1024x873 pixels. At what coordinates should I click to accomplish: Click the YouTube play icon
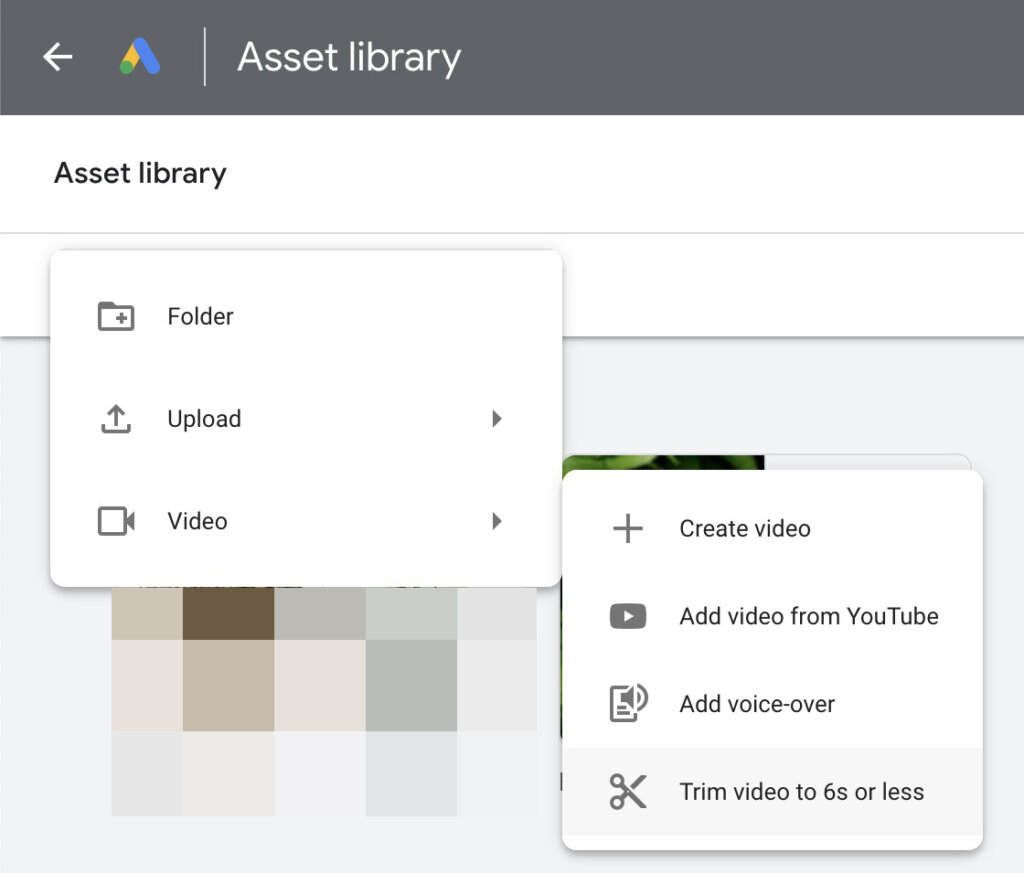[627, 616]
